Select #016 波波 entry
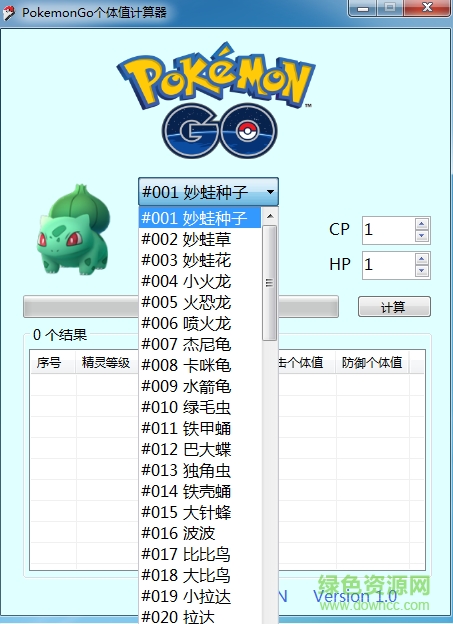453x624 pixels. click(200, 533)
